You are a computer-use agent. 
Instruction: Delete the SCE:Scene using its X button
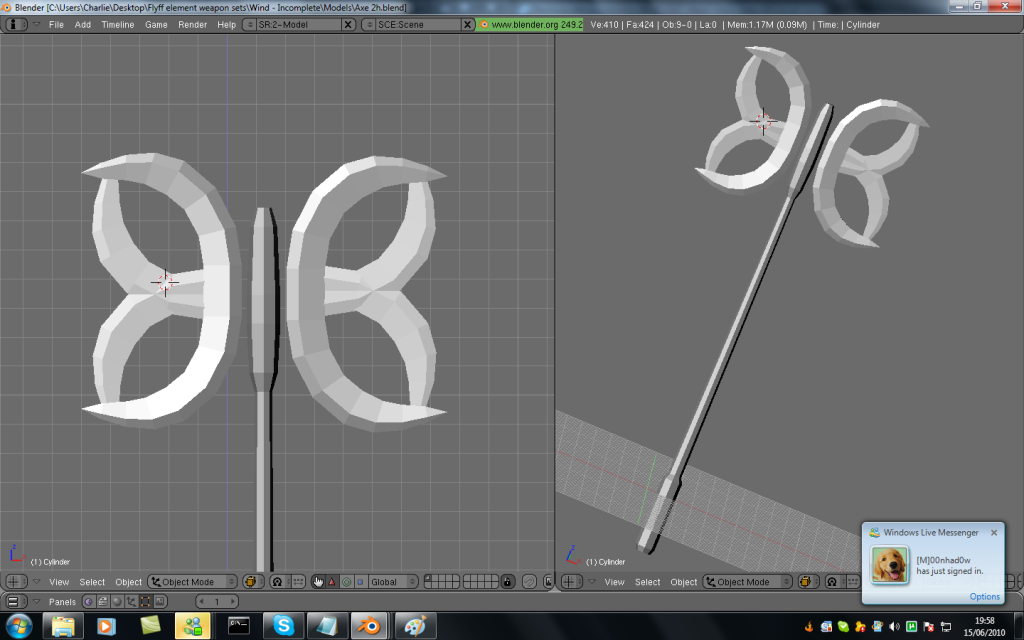(467, 24)
